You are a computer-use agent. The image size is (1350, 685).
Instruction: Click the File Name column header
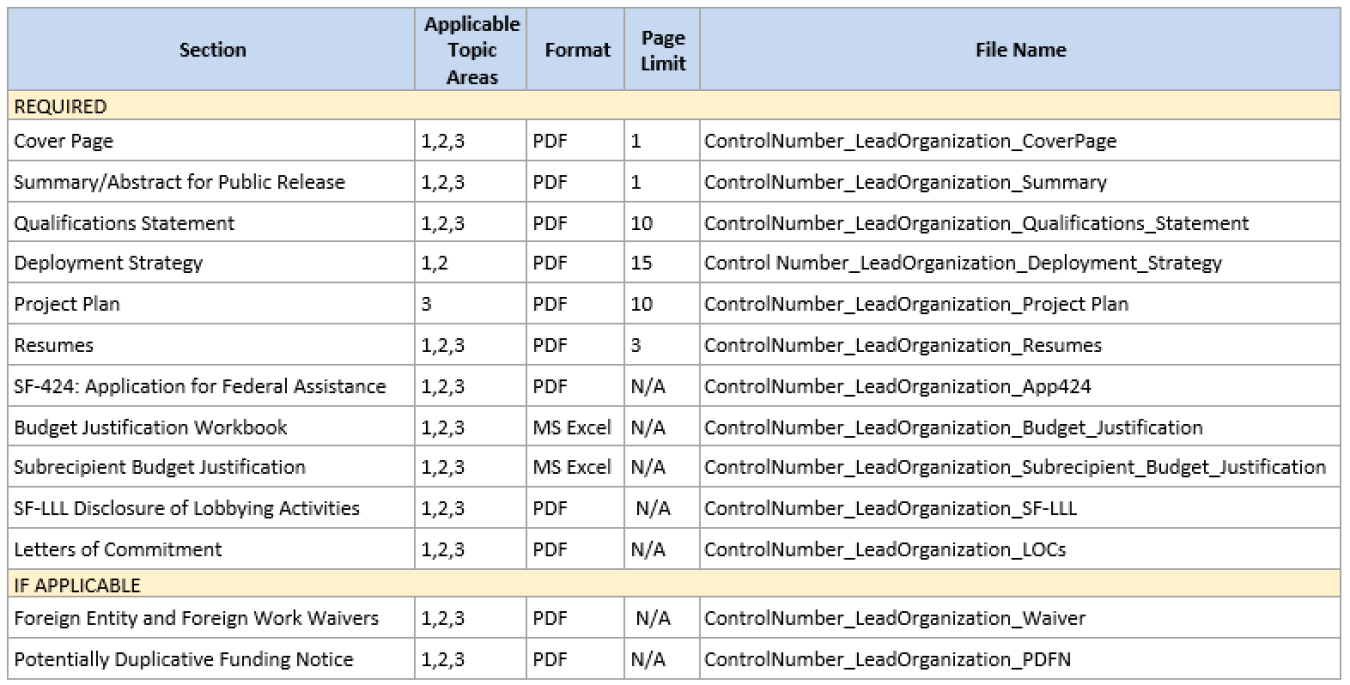pos(1020,50)
